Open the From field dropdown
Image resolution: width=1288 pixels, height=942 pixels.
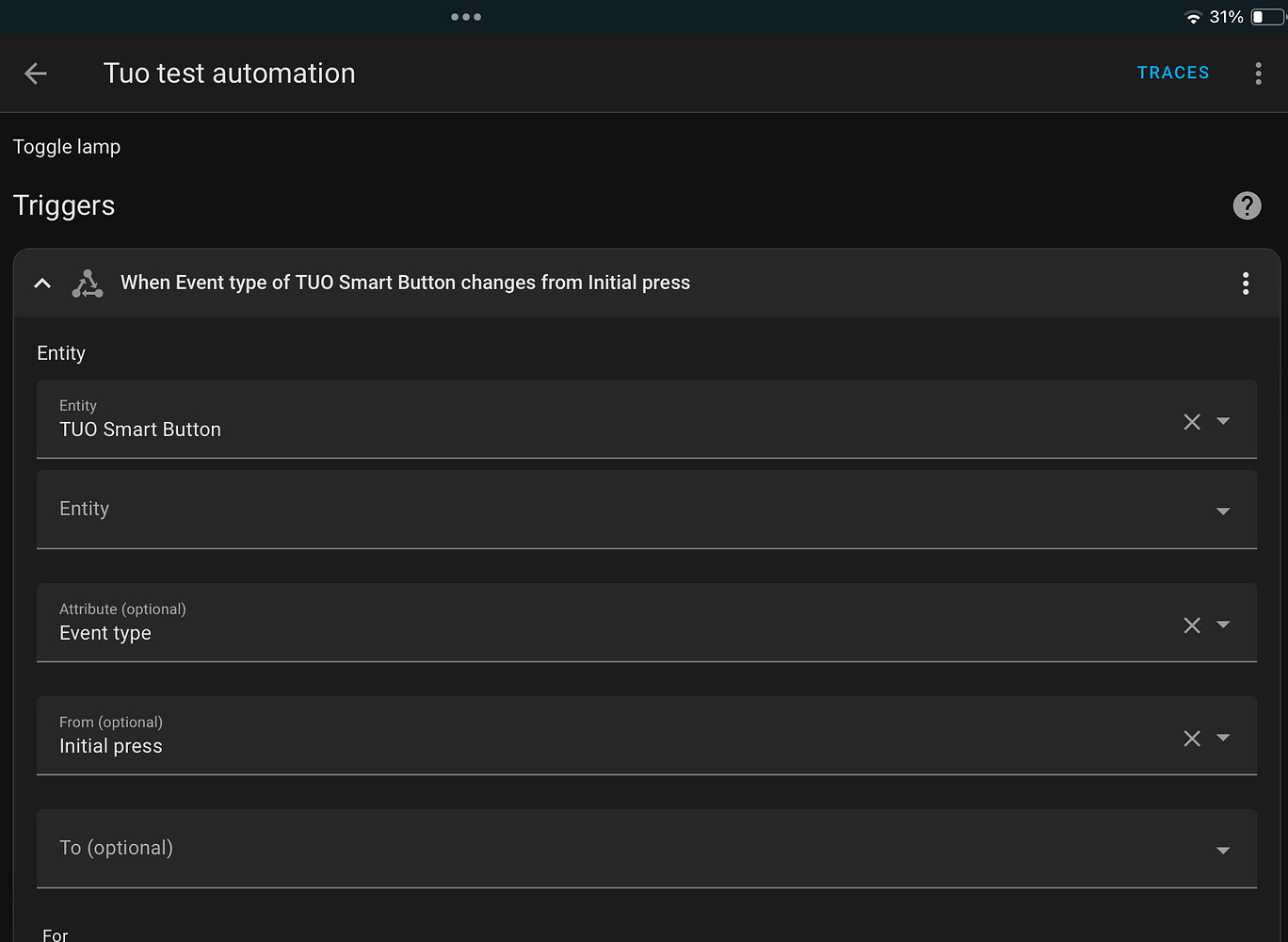point(1223,738)
